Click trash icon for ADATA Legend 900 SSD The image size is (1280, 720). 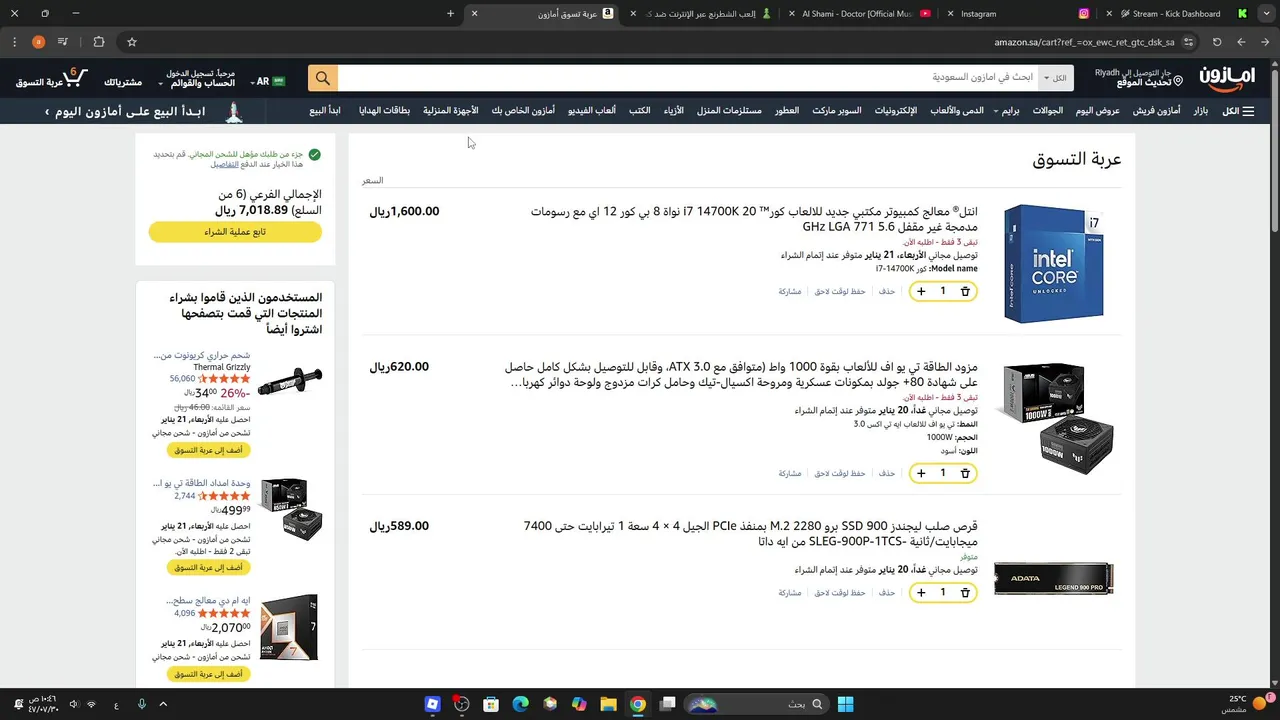pos(965,592)
